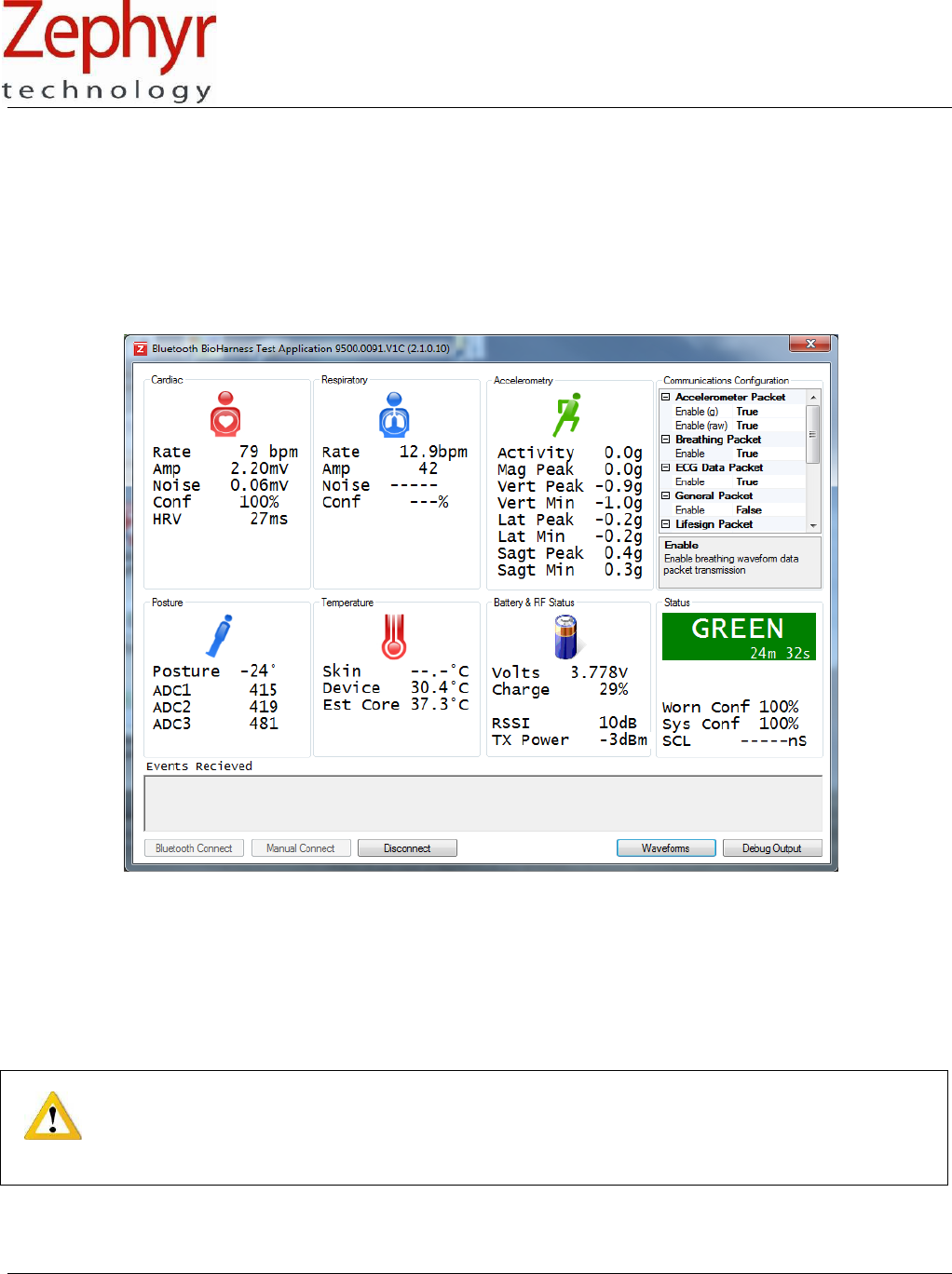
Task: Click the configuration list scroll down arrow
Action: [x=813, y=525]
